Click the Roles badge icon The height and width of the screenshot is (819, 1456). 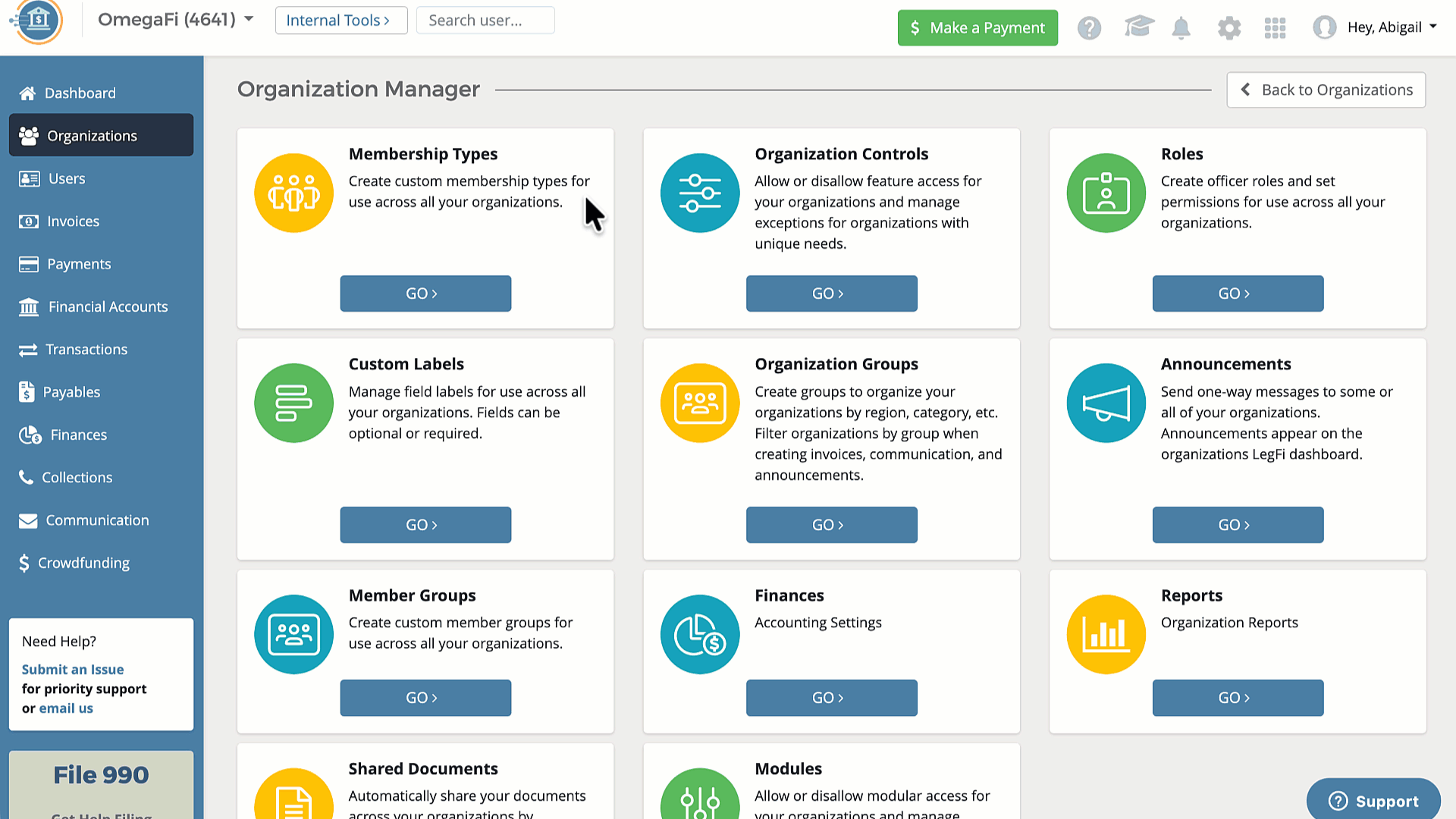click(x=1106, y=193)
